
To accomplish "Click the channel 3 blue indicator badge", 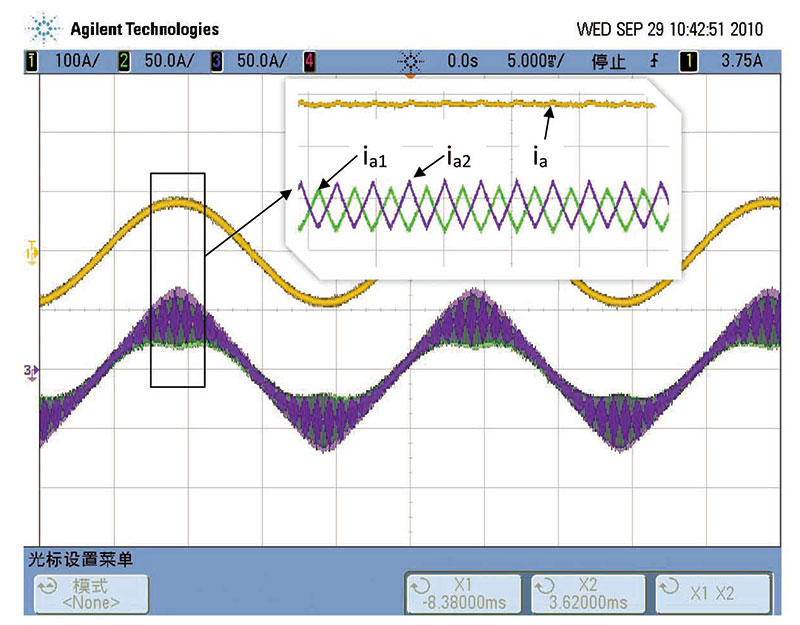I will (x=215, y=62).
